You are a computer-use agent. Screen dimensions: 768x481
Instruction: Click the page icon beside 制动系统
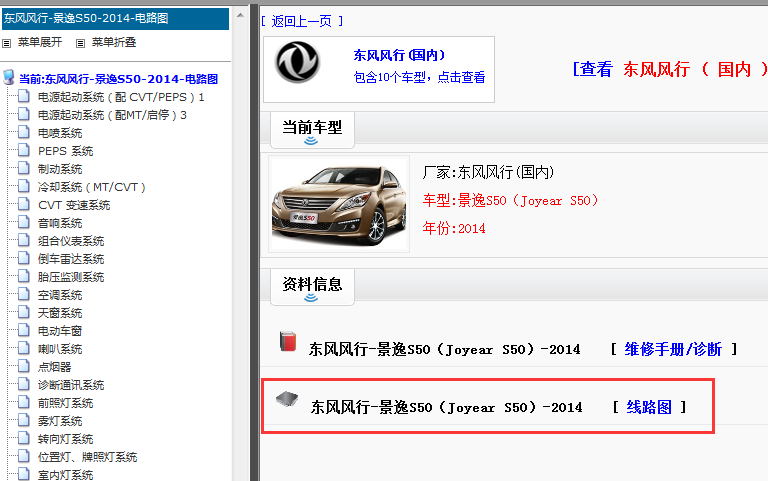point(24,168)
